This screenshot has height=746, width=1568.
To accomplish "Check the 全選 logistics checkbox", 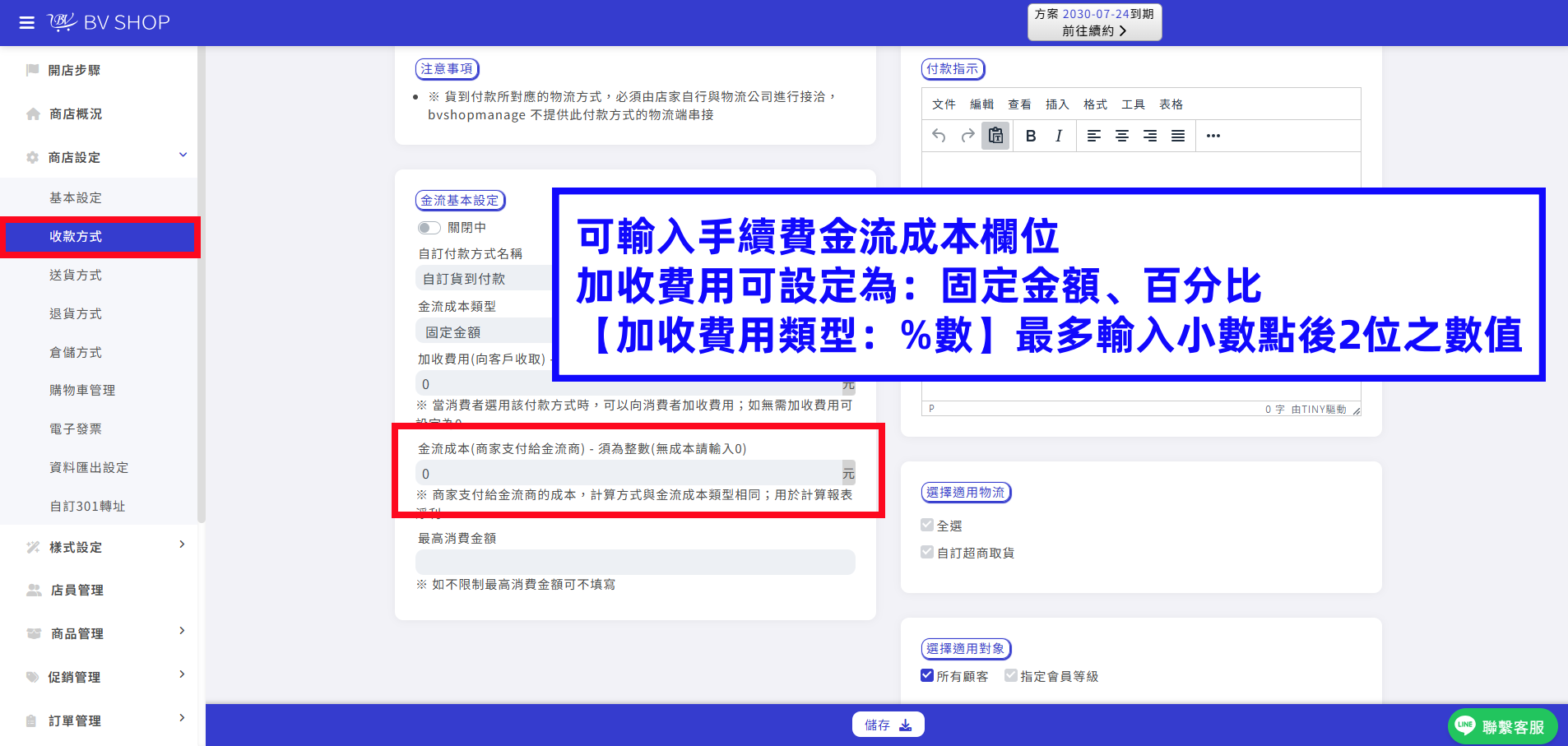I will click(x=927, y=525).
